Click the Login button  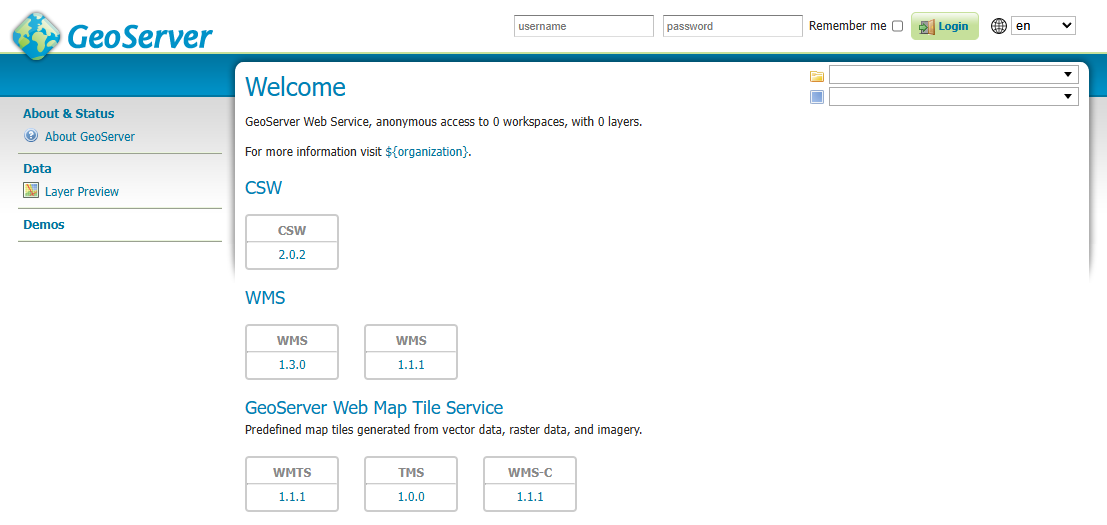coord(945,26)
